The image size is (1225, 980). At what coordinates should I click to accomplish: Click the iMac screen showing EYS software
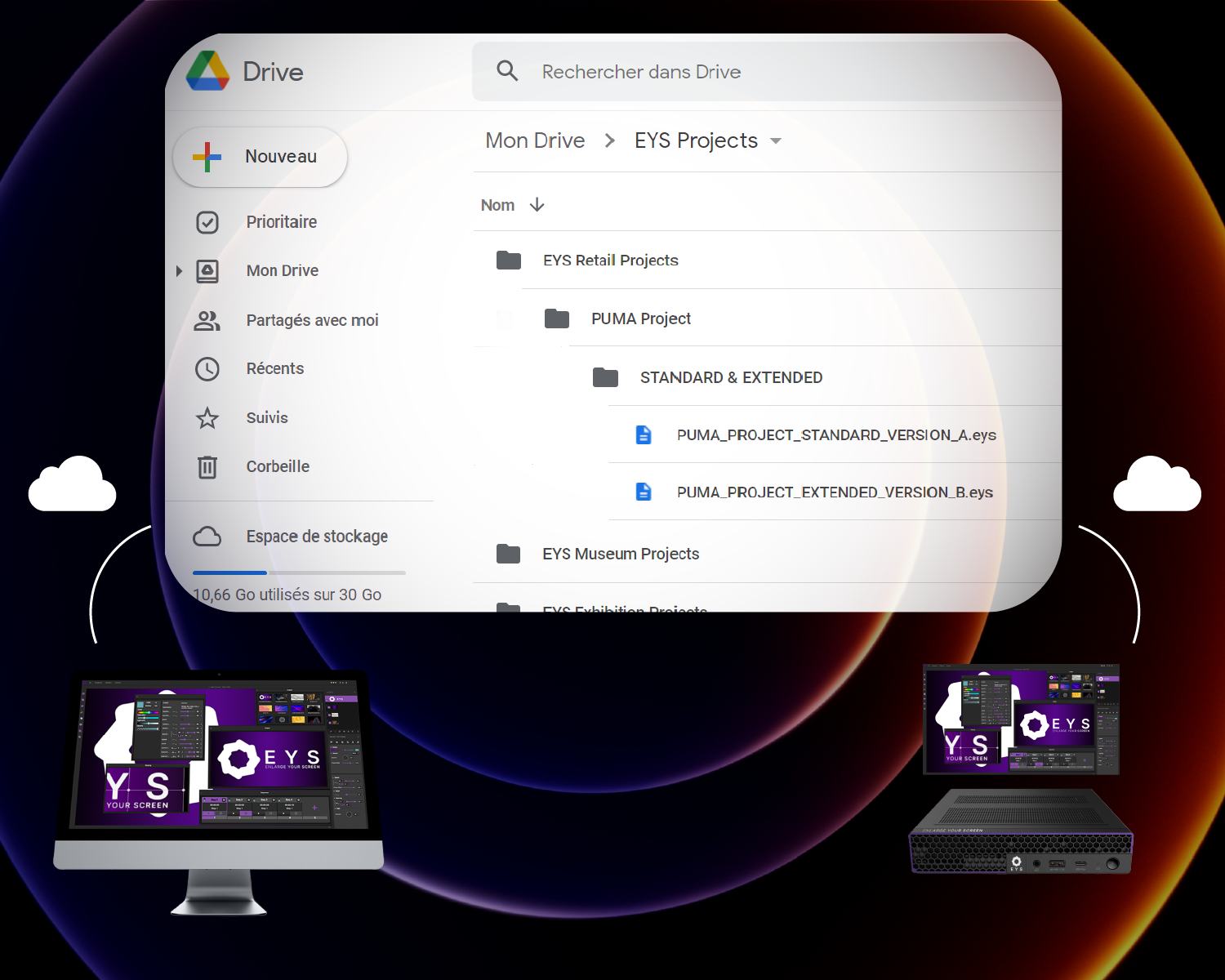point(218,754)
